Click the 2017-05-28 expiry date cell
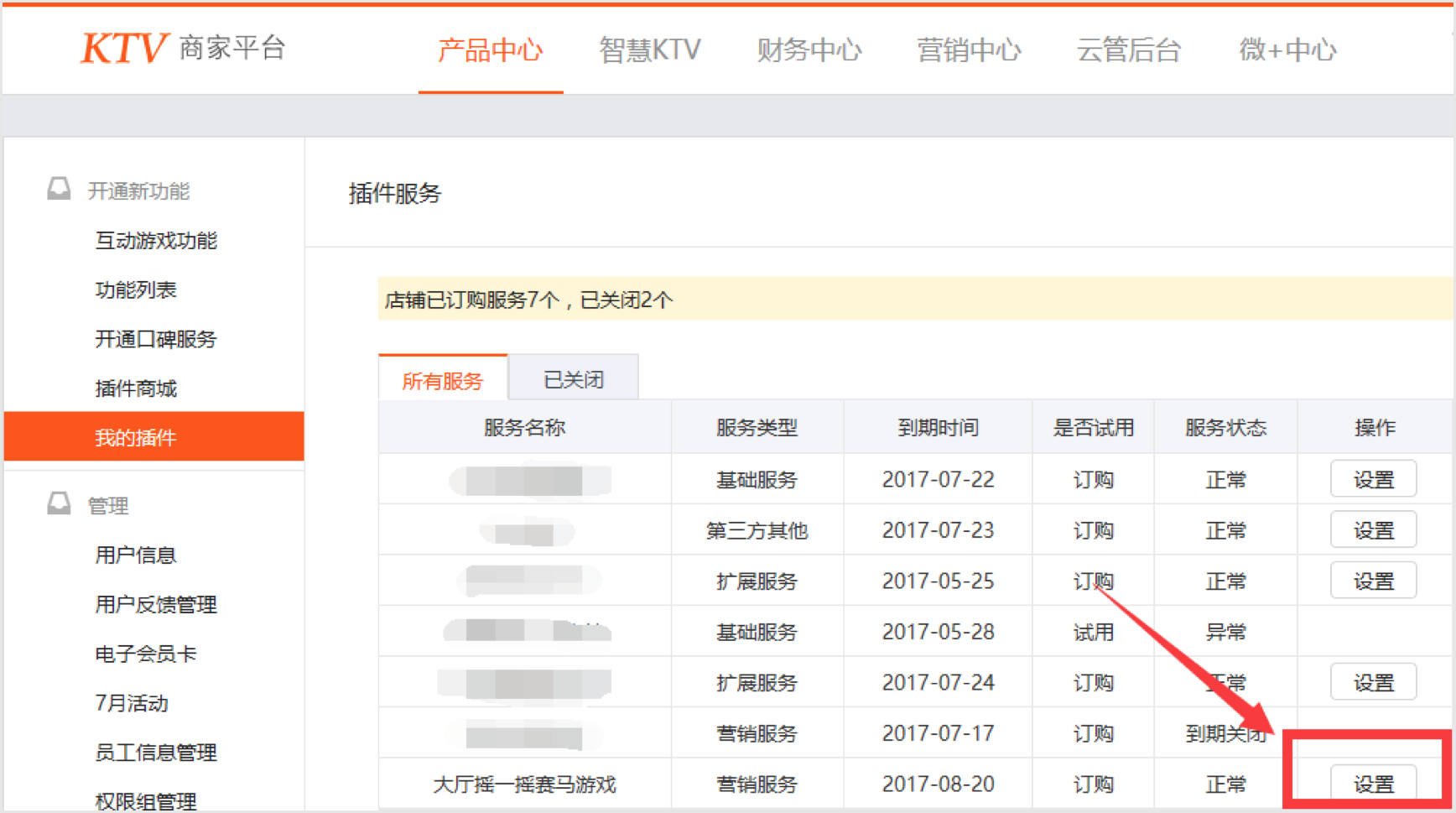 click(x=938, y=632)
